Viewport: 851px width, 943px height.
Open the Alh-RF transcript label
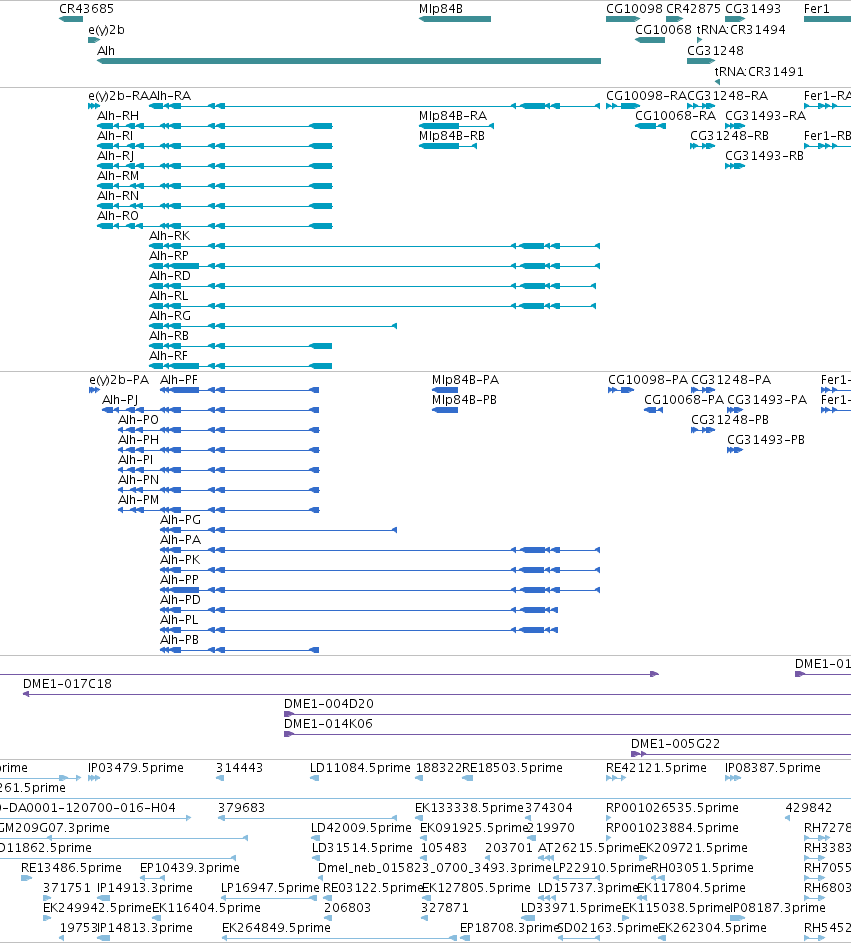tap(168, 356)
